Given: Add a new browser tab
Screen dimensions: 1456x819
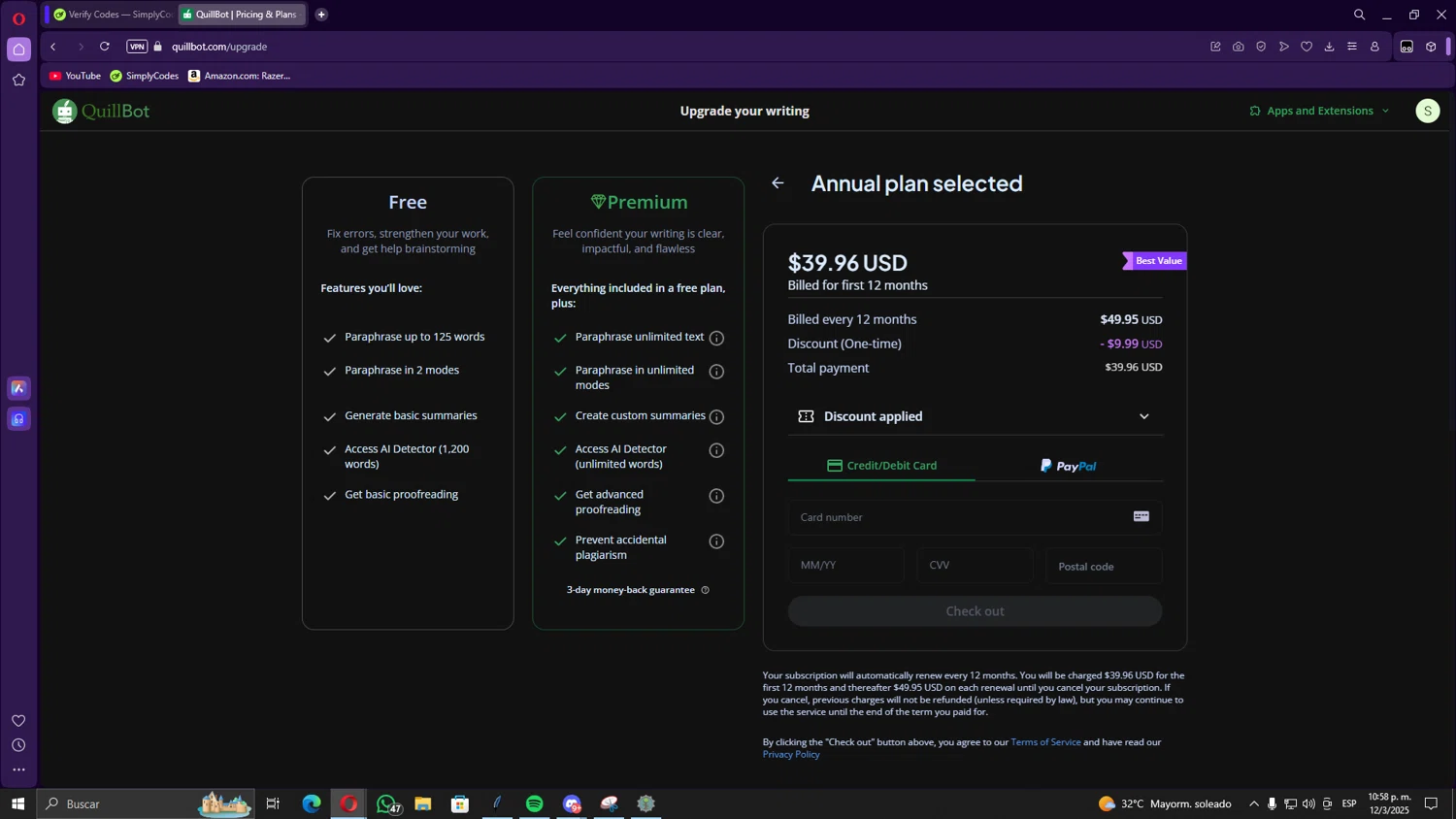Looking at the screenshot, I should [x=321, y=15].
